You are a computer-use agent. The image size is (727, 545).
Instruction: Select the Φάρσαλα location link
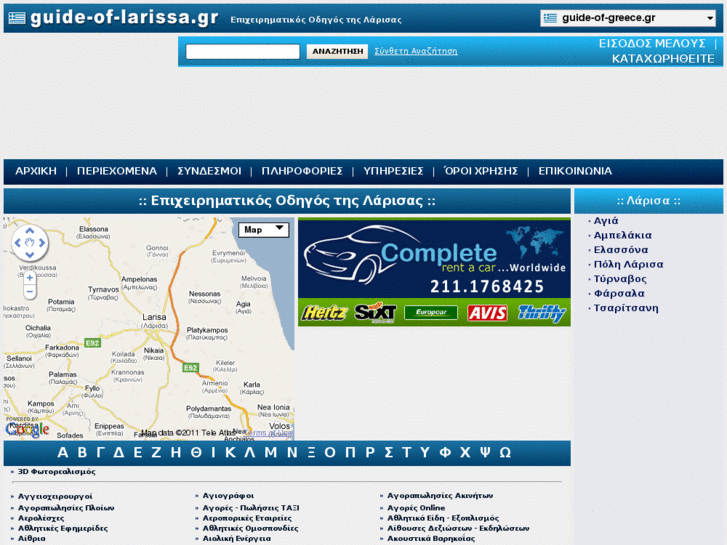tap(619, 294)
